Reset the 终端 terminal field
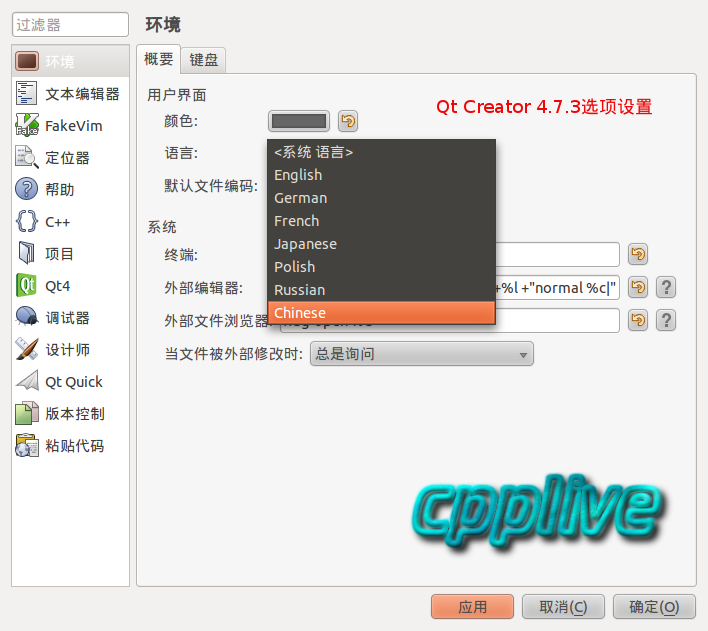This screenshot has height=631, width=708. tap(638, 254)
